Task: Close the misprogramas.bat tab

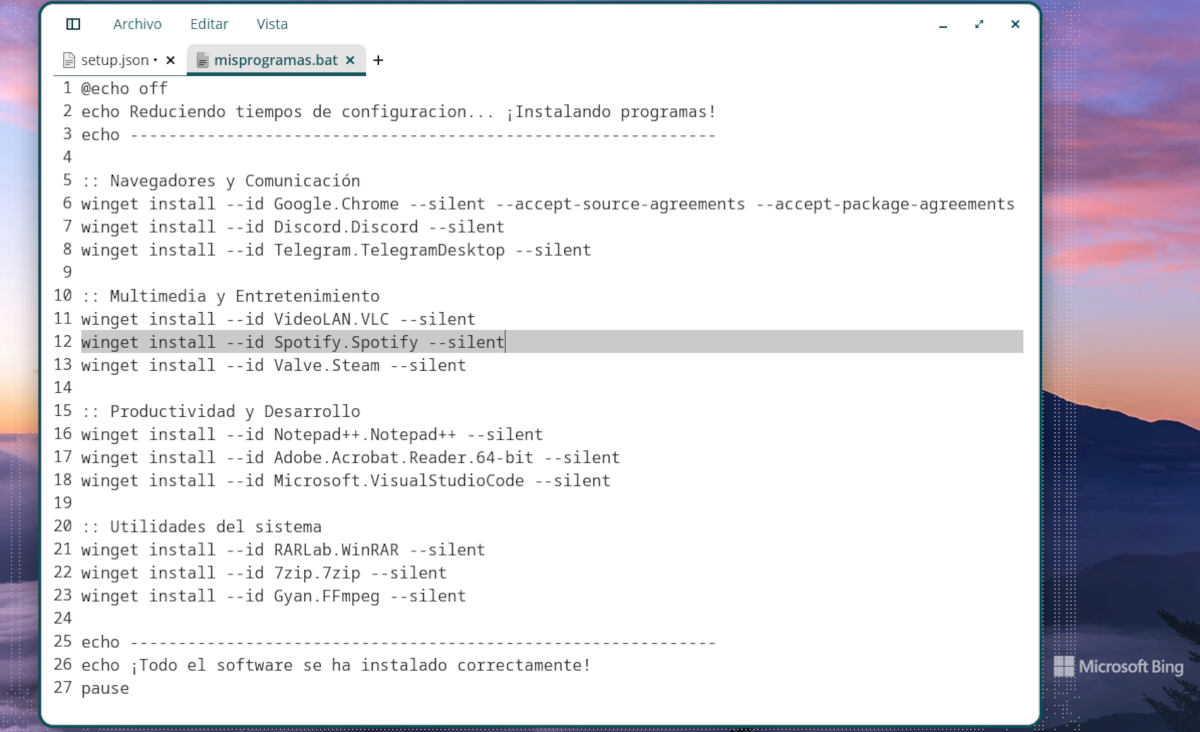Action: 350,60
